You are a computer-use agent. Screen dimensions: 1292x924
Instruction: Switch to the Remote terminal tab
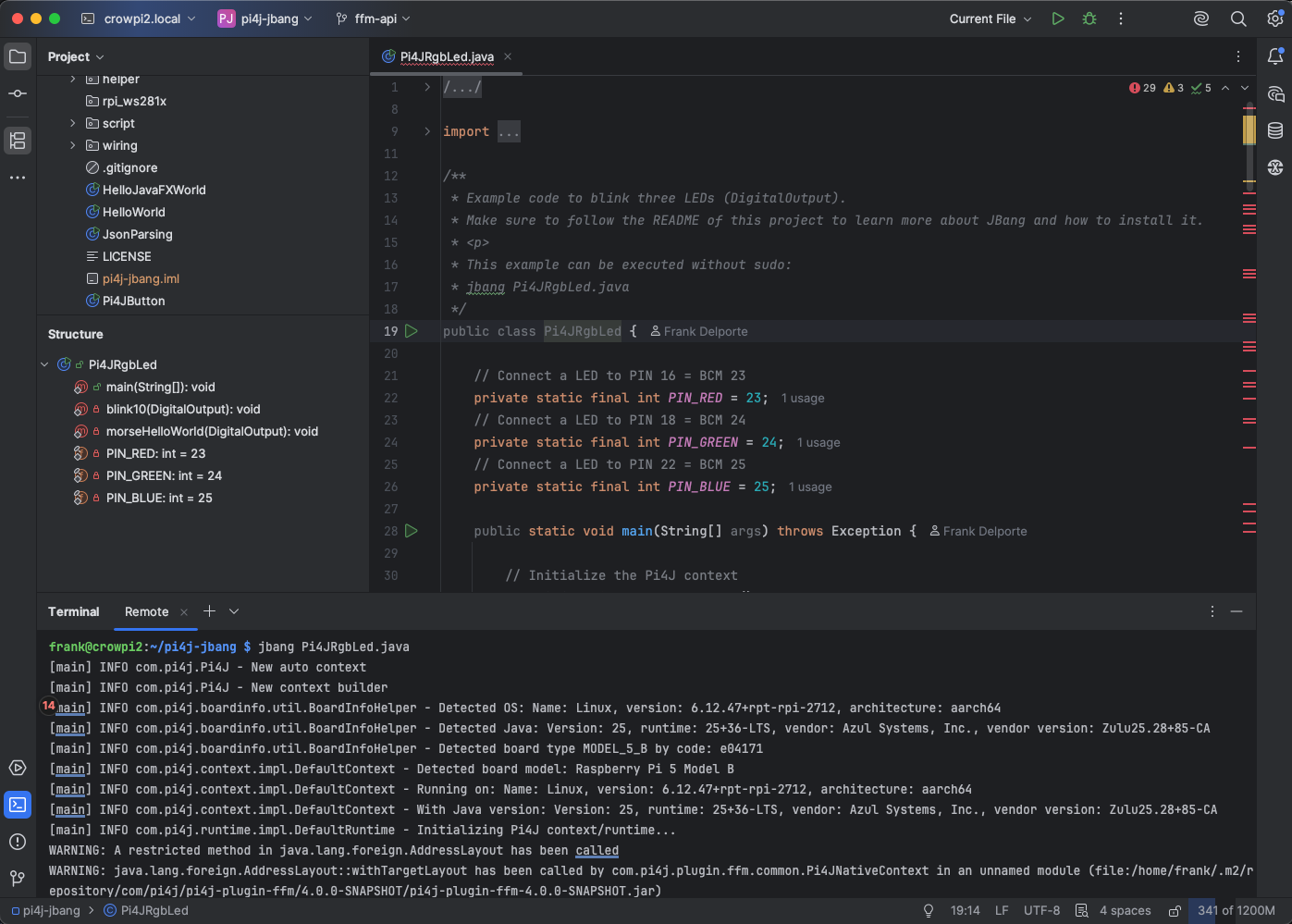click(x=146, y=611)
